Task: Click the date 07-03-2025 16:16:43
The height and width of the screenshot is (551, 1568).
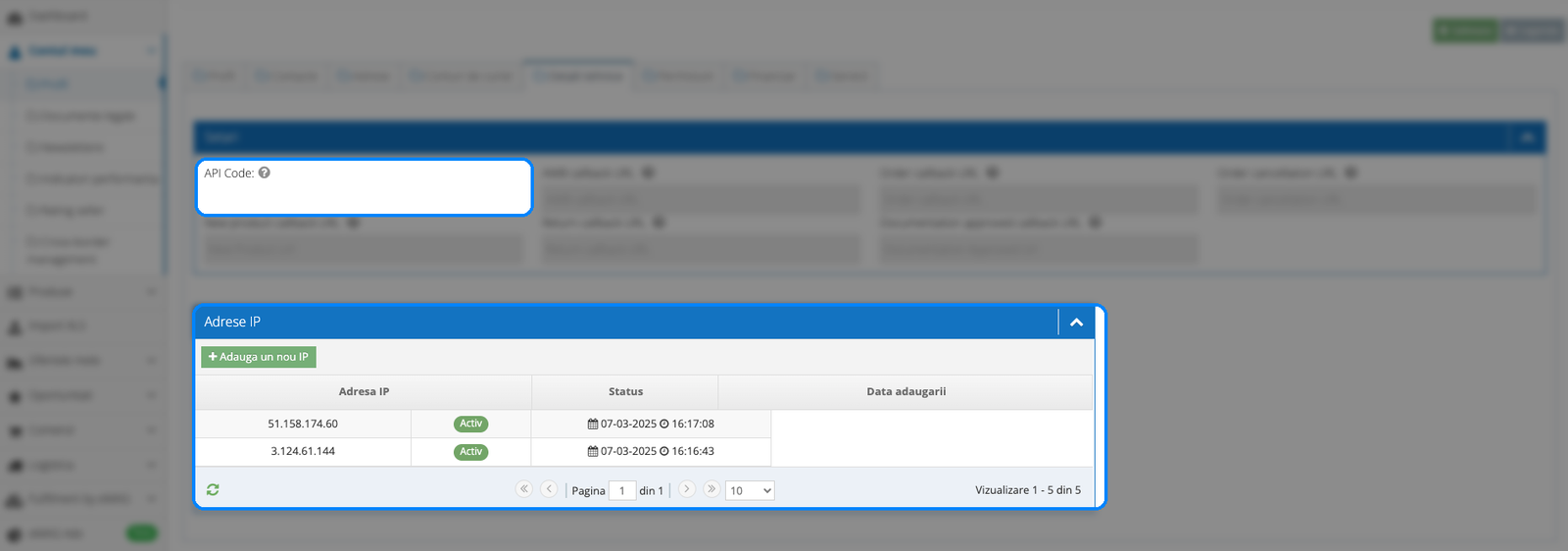Action: point(651,451)
